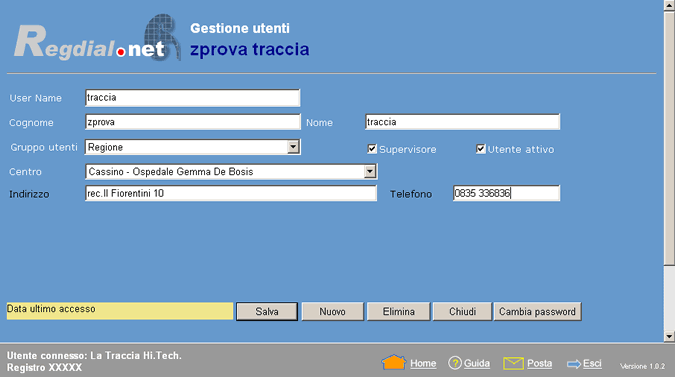Open the Centro dropdown list

point(370,171)
